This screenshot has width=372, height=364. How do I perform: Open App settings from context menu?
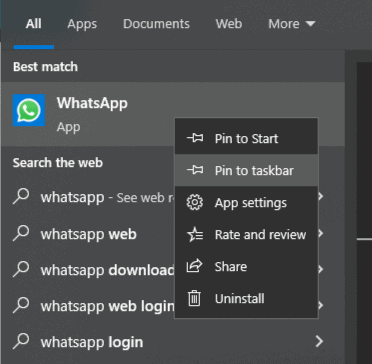(x=246, y=203)
